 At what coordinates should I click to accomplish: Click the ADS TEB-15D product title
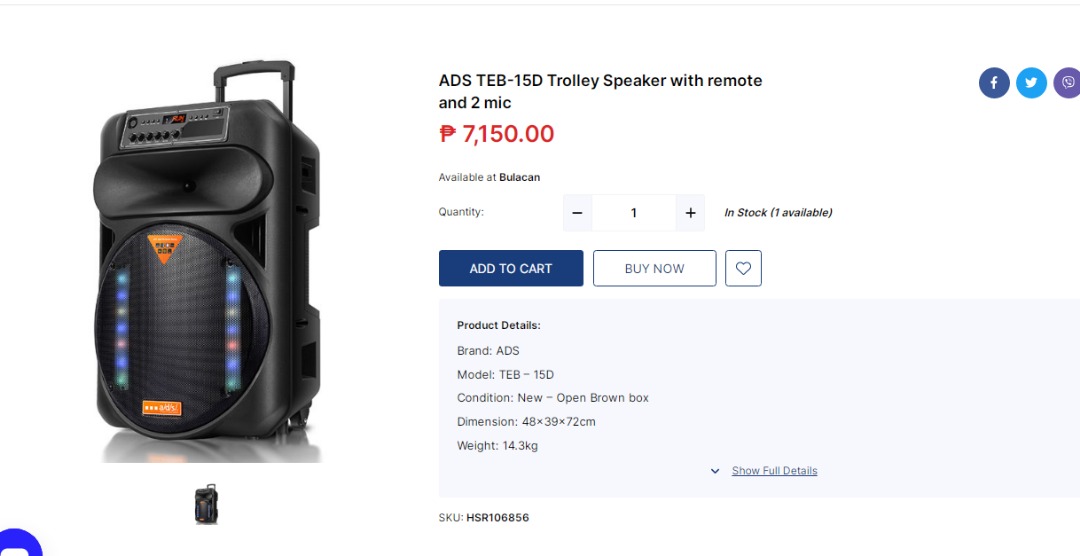[600, 91]
